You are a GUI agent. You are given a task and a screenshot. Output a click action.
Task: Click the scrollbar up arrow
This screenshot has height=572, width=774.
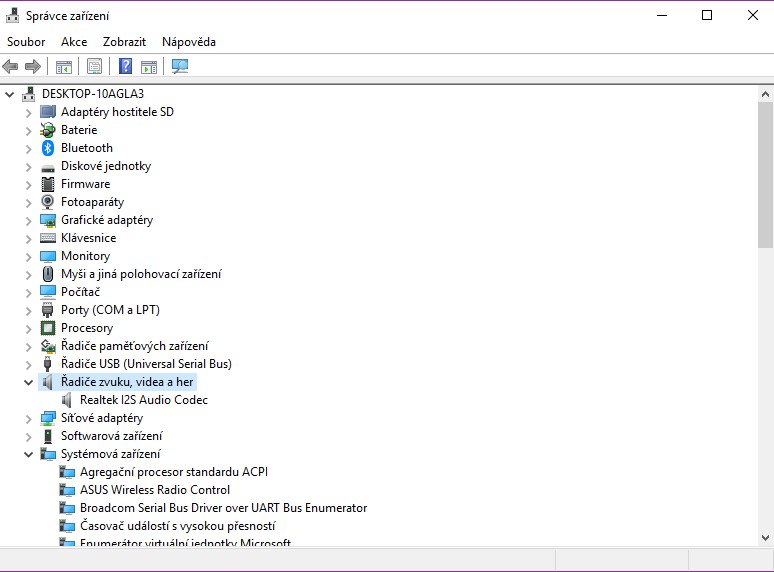pos(765,94)
